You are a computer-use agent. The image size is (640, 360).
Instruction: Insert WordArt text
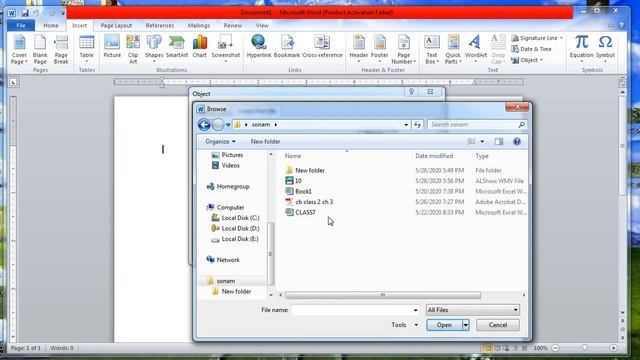(476, 48)
